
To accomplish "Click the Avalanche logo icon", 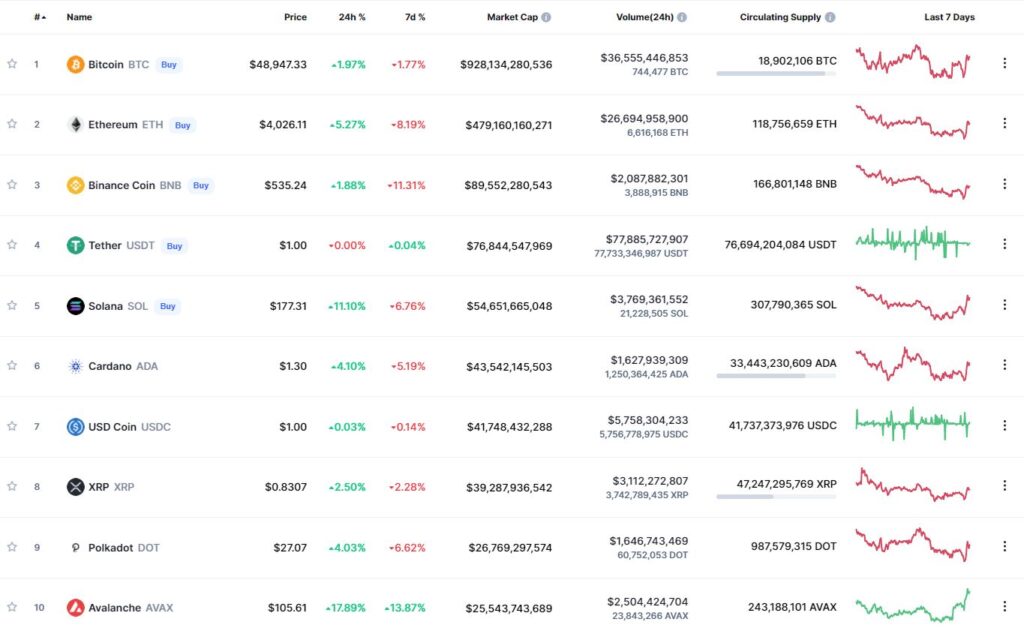I will coord(75,607).
